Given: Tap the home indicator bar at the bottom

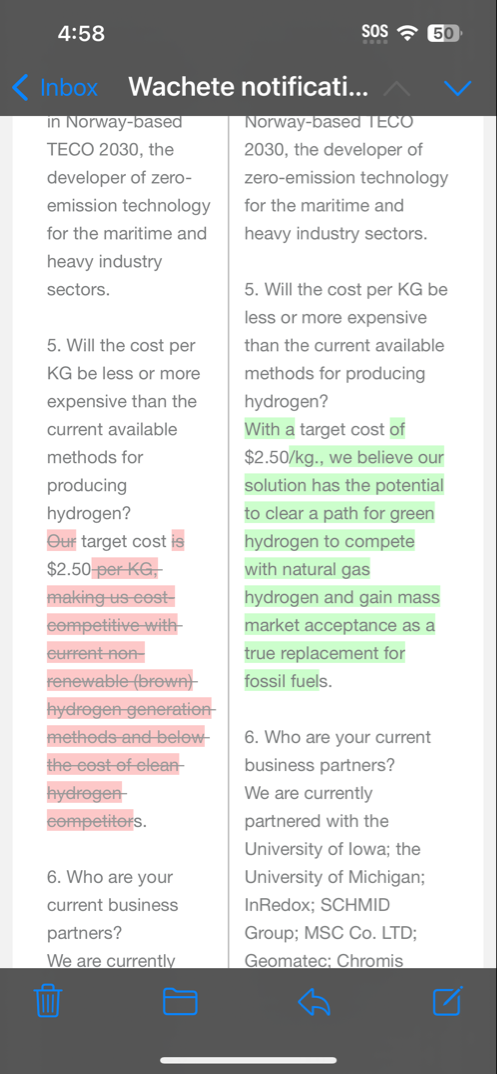Looking at the screenshot, I should 248,1060.
